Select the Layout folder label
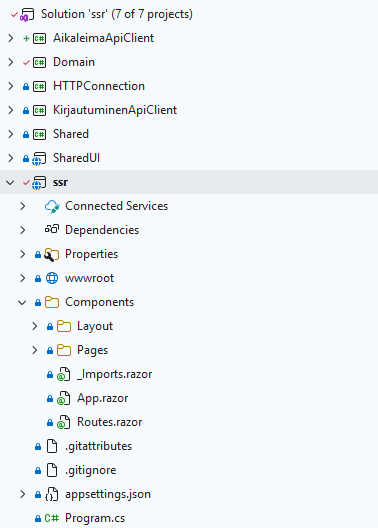378x528 pixels. [95, 326]
